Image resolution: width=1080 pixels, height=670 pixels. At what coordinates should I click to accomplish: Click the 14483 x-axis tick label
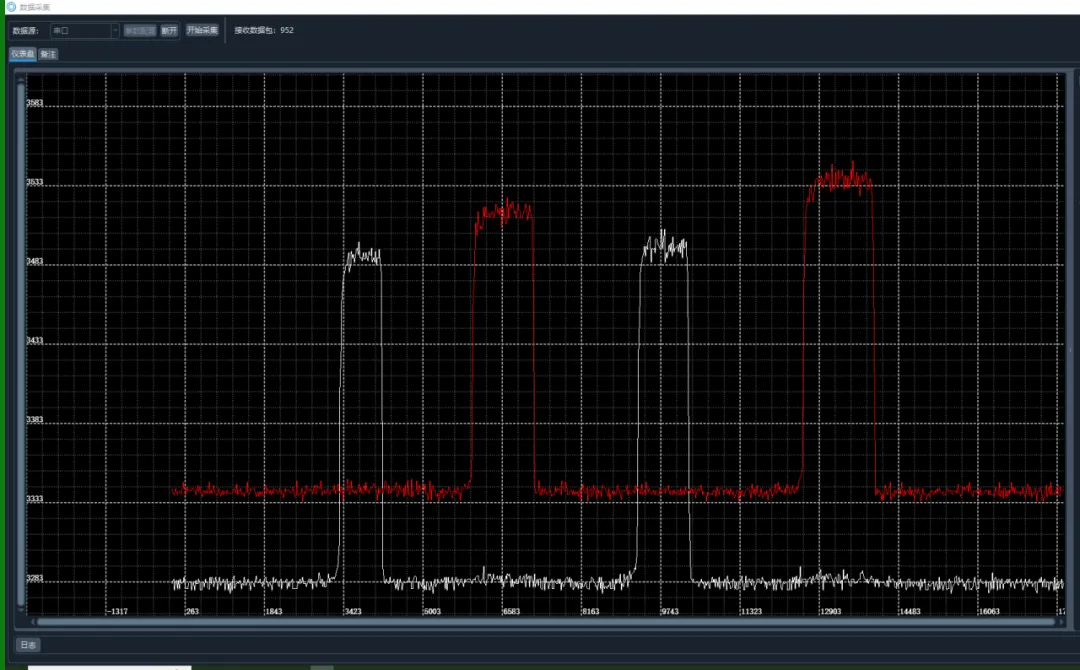pos(909,611)
